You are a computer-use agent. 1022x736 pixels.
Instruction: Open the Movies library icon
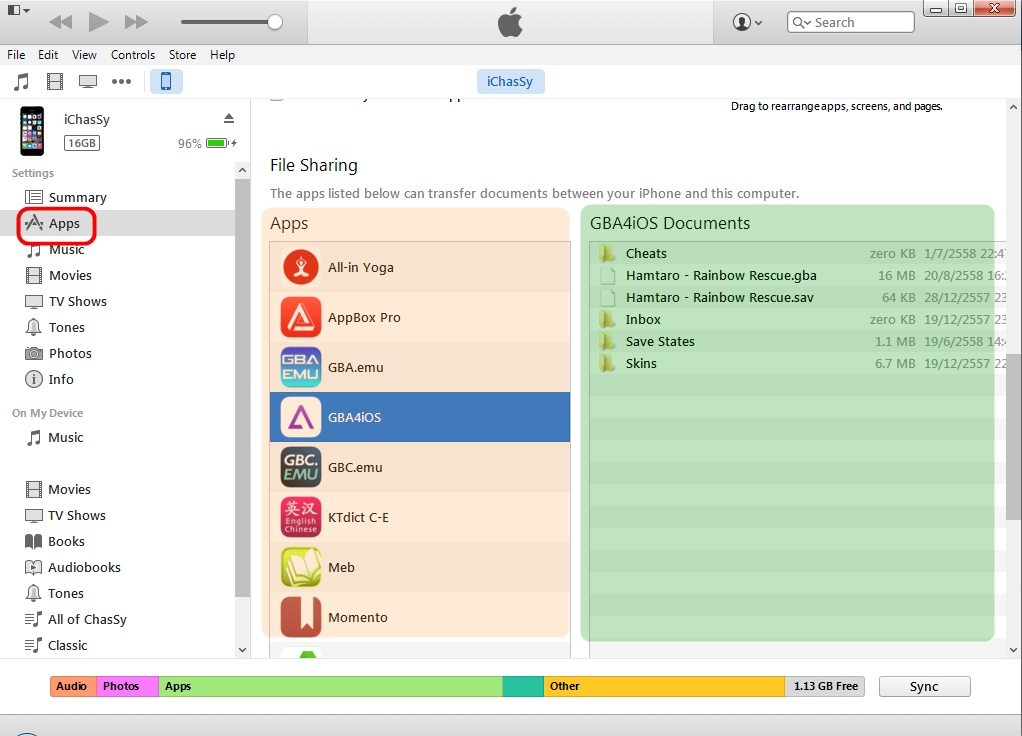[x=55, y=81]
